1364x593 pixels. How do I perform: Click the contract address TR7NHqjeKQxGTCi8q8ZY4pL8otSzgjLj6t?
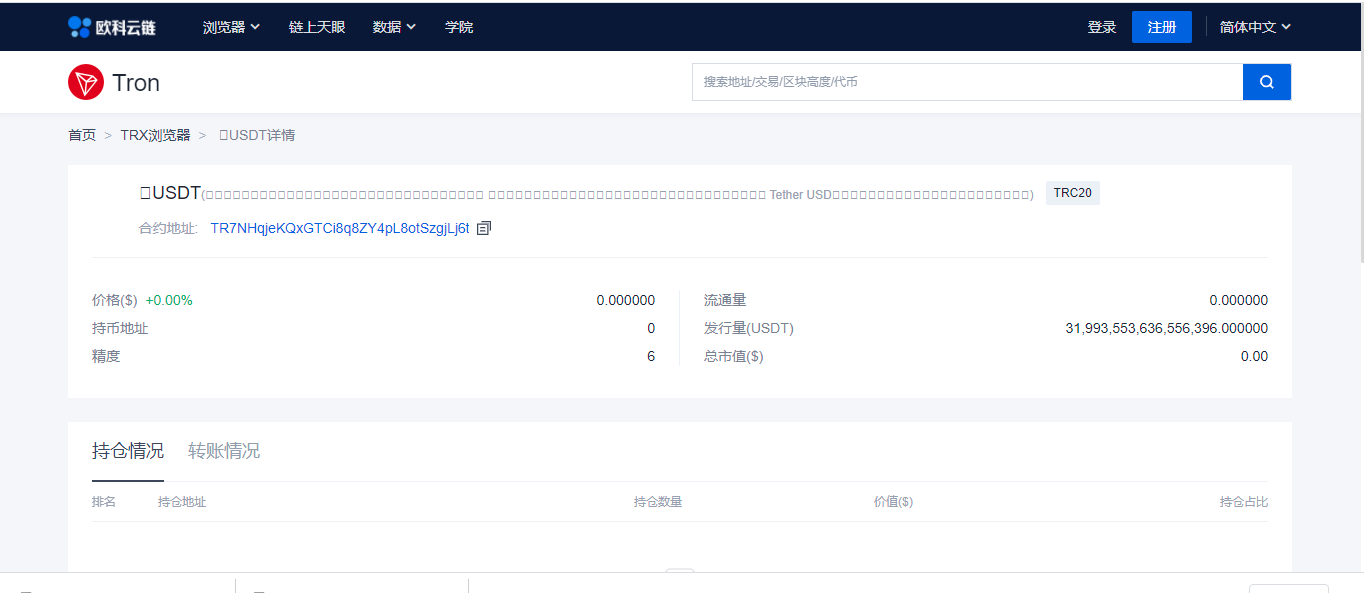(x=339, y=228)
